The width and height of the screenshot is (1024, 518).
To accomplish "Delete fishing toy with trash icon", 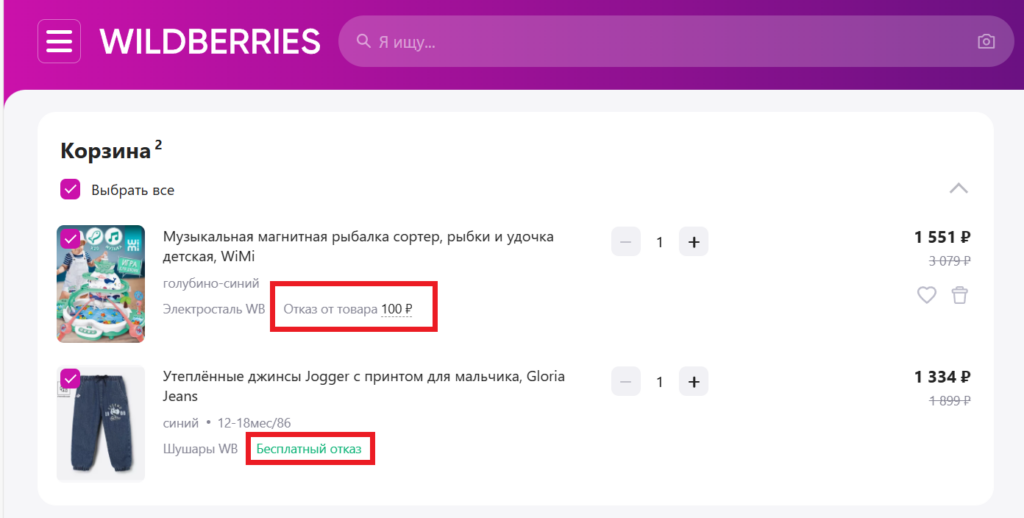I will click(960, 295).
